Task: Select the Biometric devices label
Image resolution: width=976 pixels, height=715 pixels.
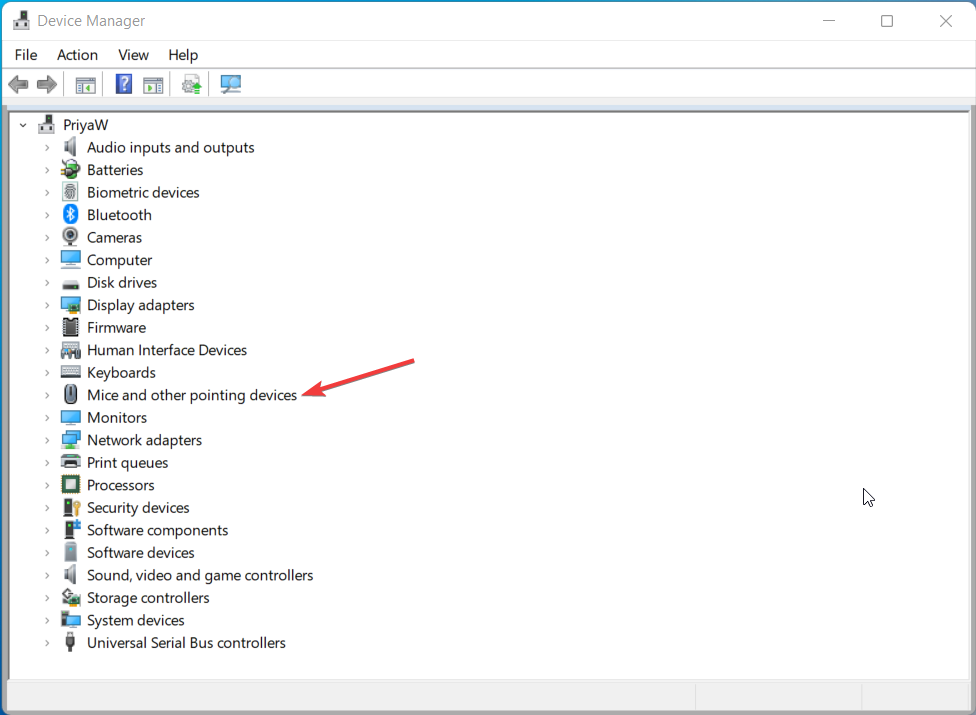Action: coord(143,192)
